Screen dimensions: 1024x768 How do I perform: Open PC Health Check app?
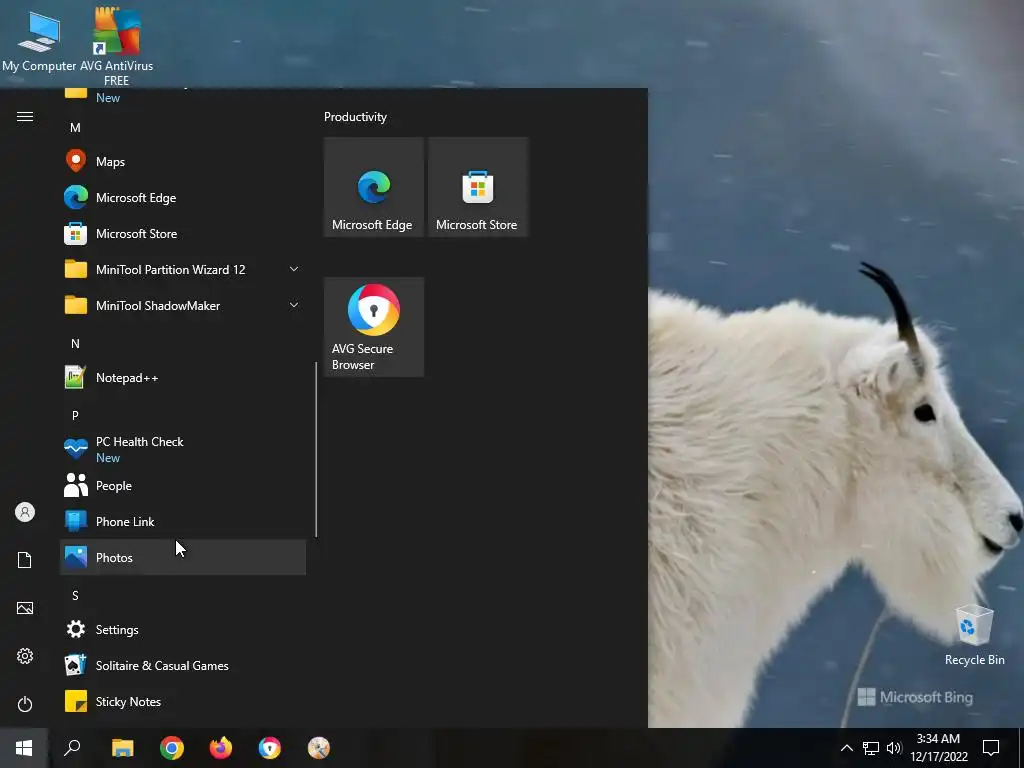183,449
